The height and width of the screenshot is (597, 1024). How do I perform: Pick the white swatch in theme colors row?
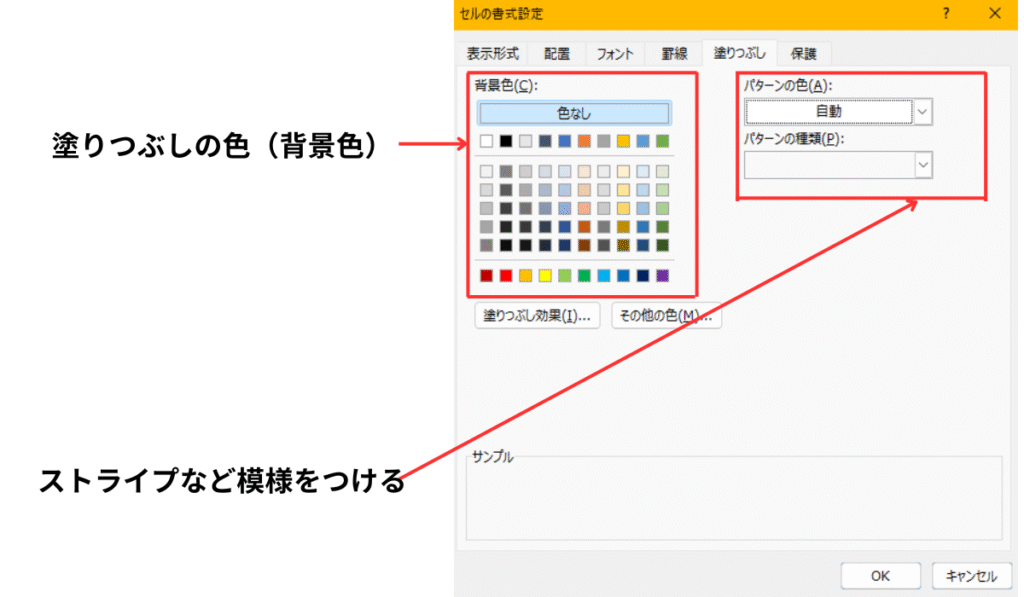pos(487,141)
